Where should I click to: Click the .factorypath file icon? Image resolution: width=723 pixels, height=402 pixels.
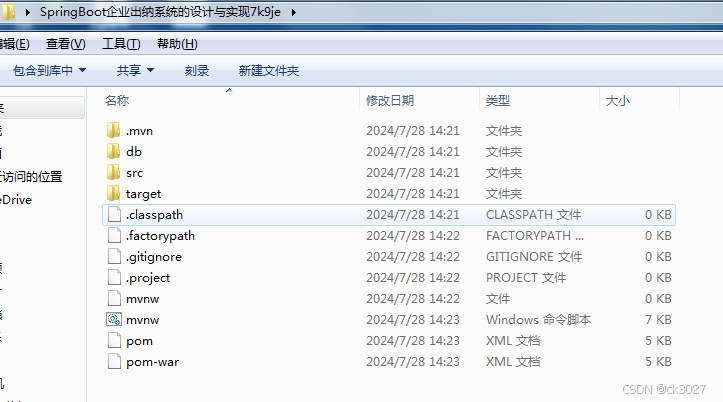(x=114, y=236)
